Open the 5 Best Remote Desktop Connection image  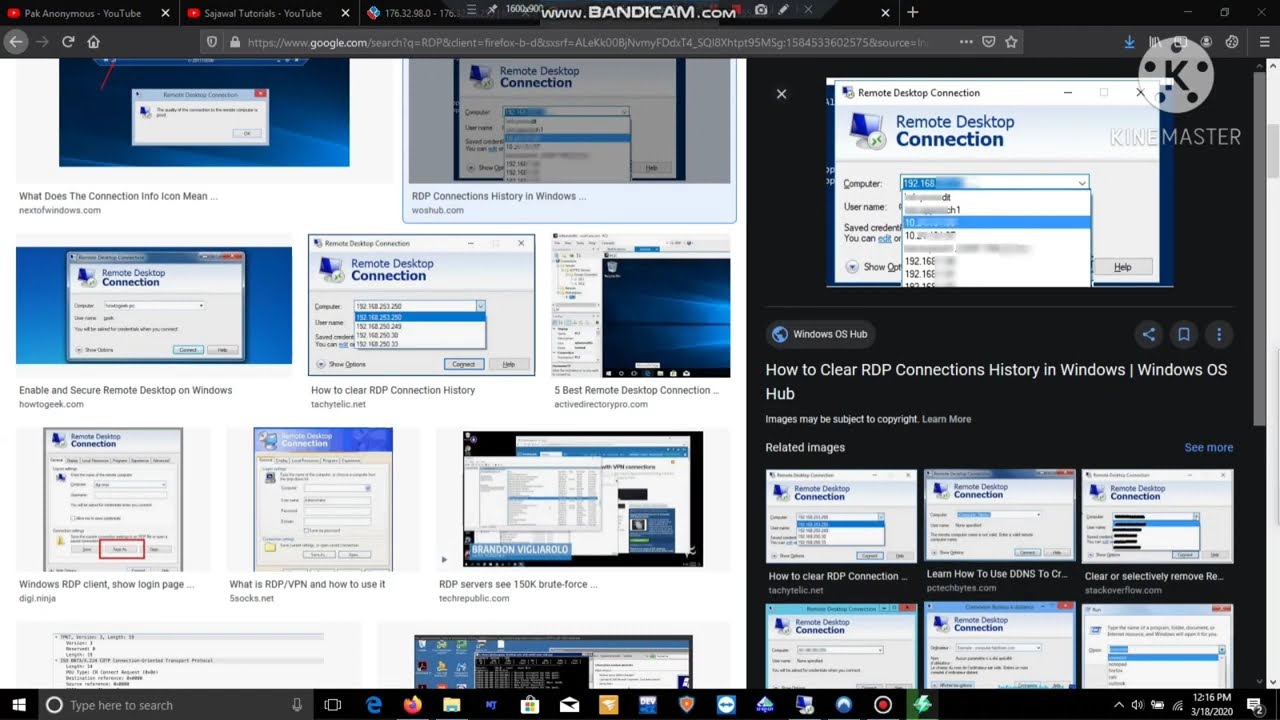[x=642, y=305]
